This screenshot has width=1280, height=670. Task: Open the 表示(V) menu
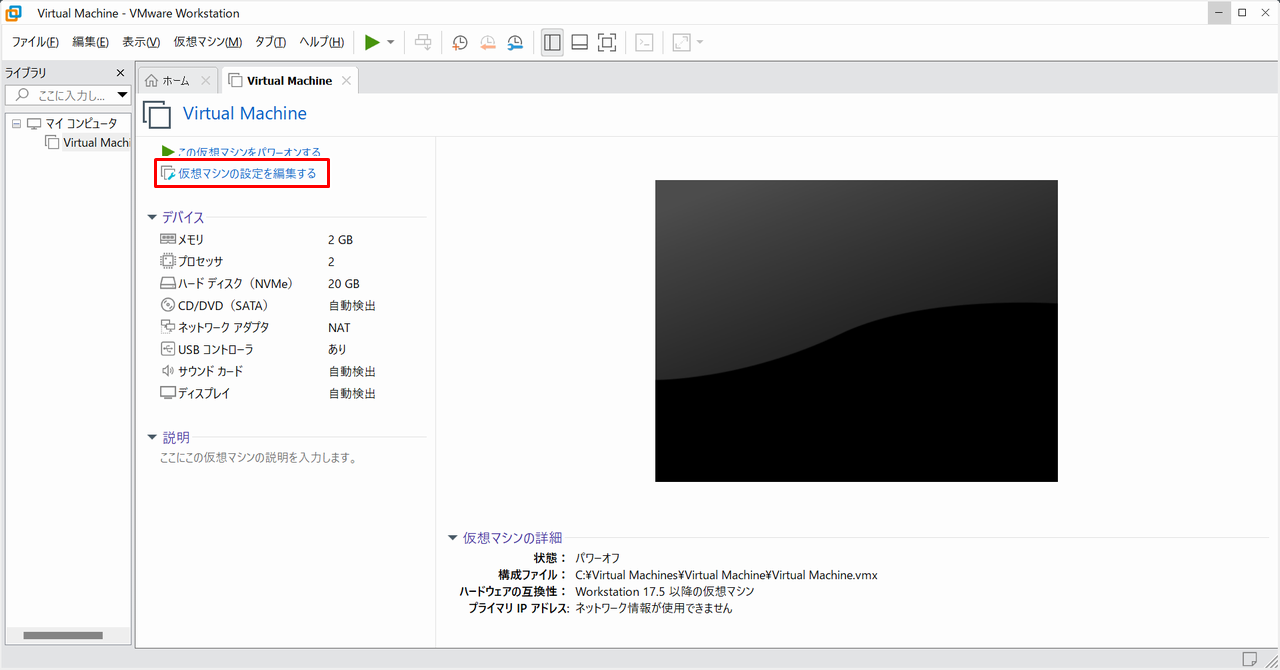pos(141,42)
